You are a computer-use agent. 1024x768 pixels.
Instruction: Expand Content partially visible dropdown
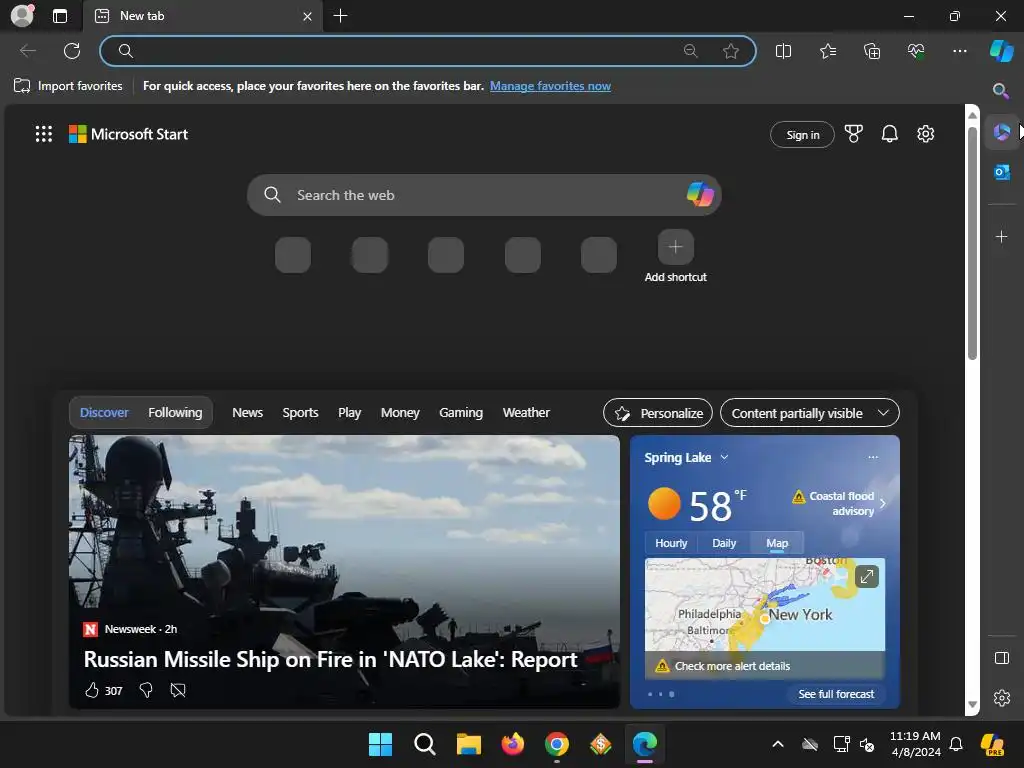point(810,413)
